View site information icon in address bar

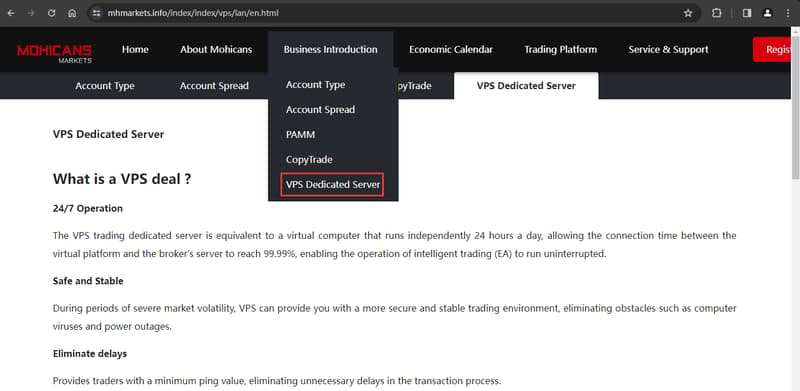96,13
